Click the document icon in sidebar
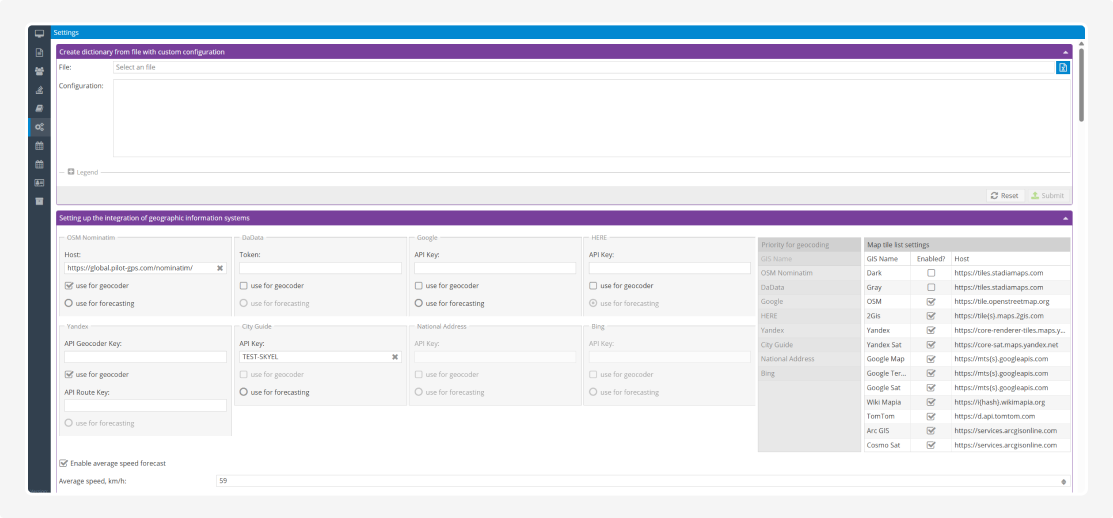 pos(39,52)
